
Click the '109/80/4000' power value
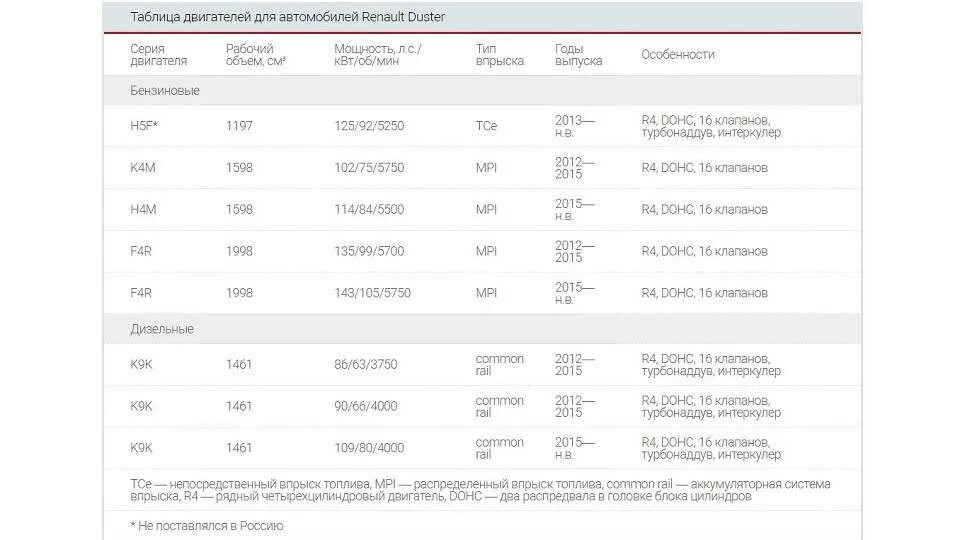pyautogui.click(x=369, y=448)
